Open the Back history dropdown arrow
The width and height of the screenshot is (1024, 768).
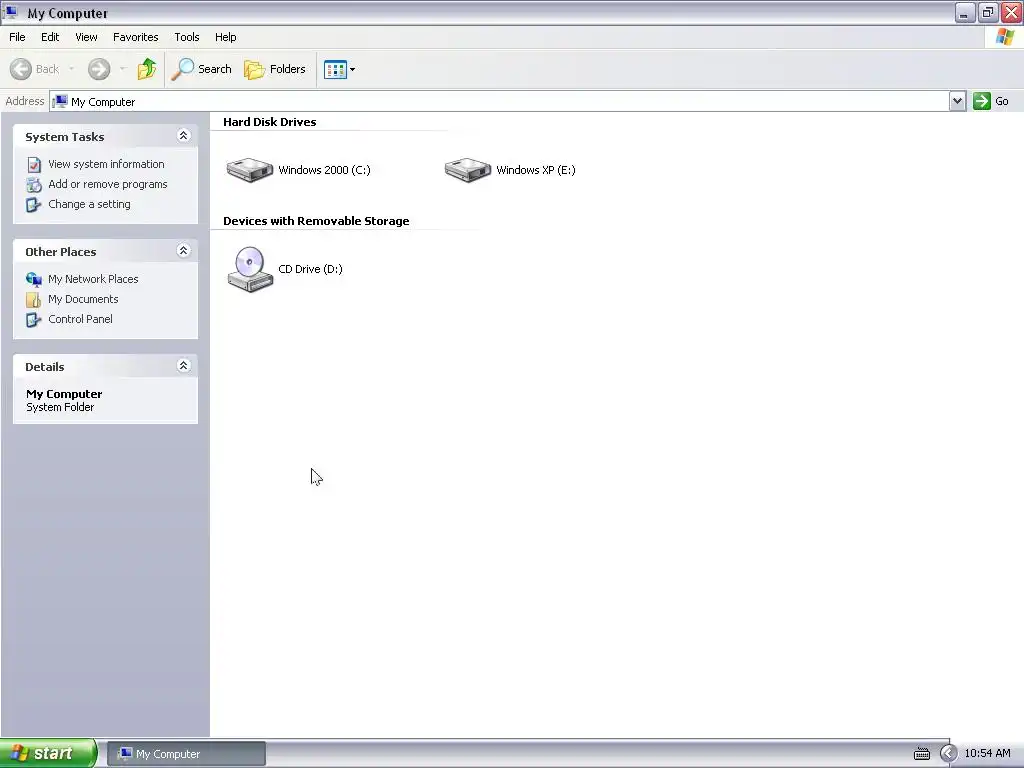(x=71, y=69)
